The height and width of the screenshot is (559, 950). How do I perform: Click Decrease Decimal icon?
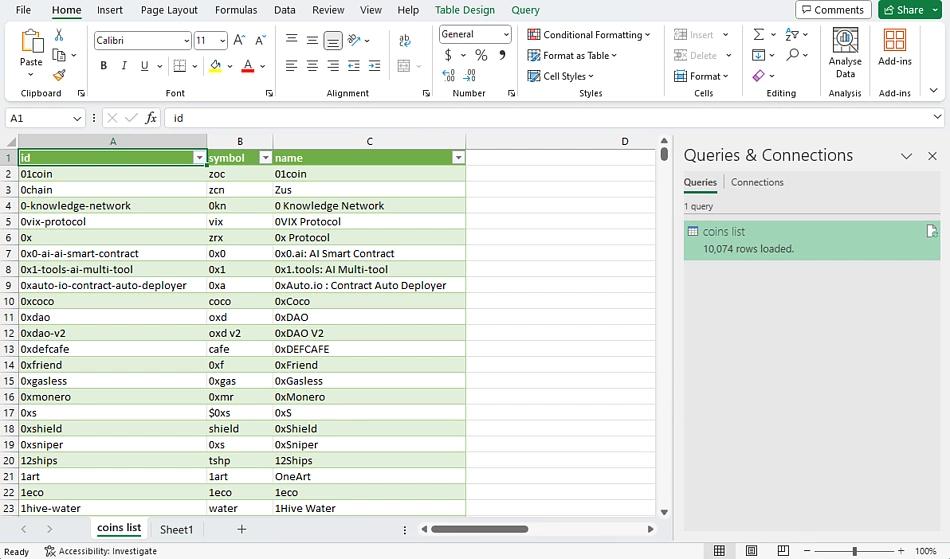point(470,75)
